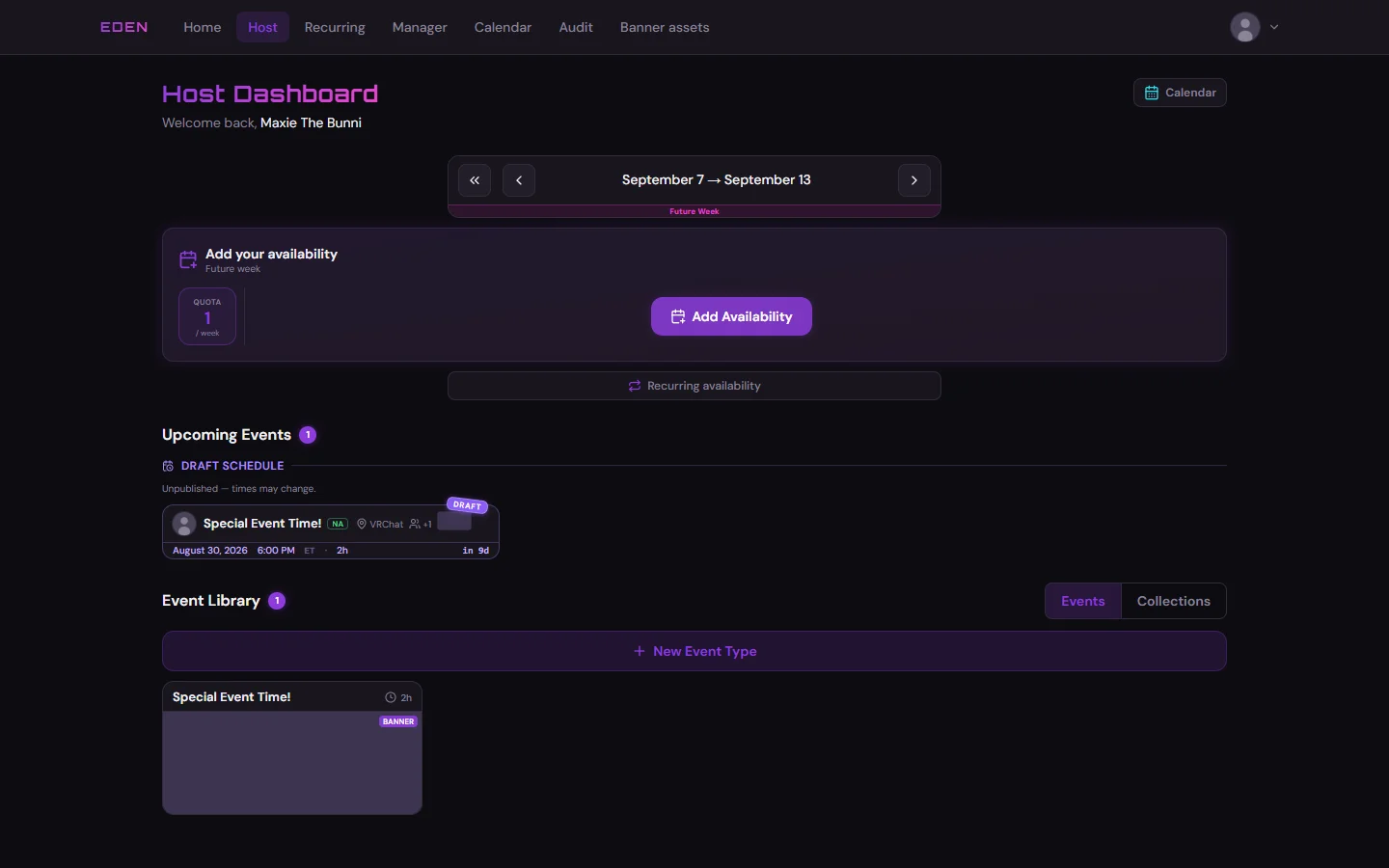Expand the account menu chevron
The image size is (1389, 868).
click(1274, 27)
